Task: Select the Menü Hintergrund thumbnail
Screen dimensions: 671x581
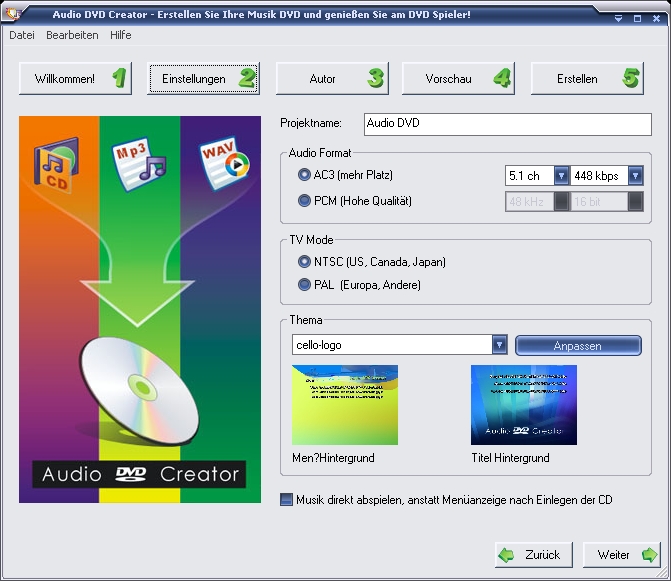Action: point(345,405)
